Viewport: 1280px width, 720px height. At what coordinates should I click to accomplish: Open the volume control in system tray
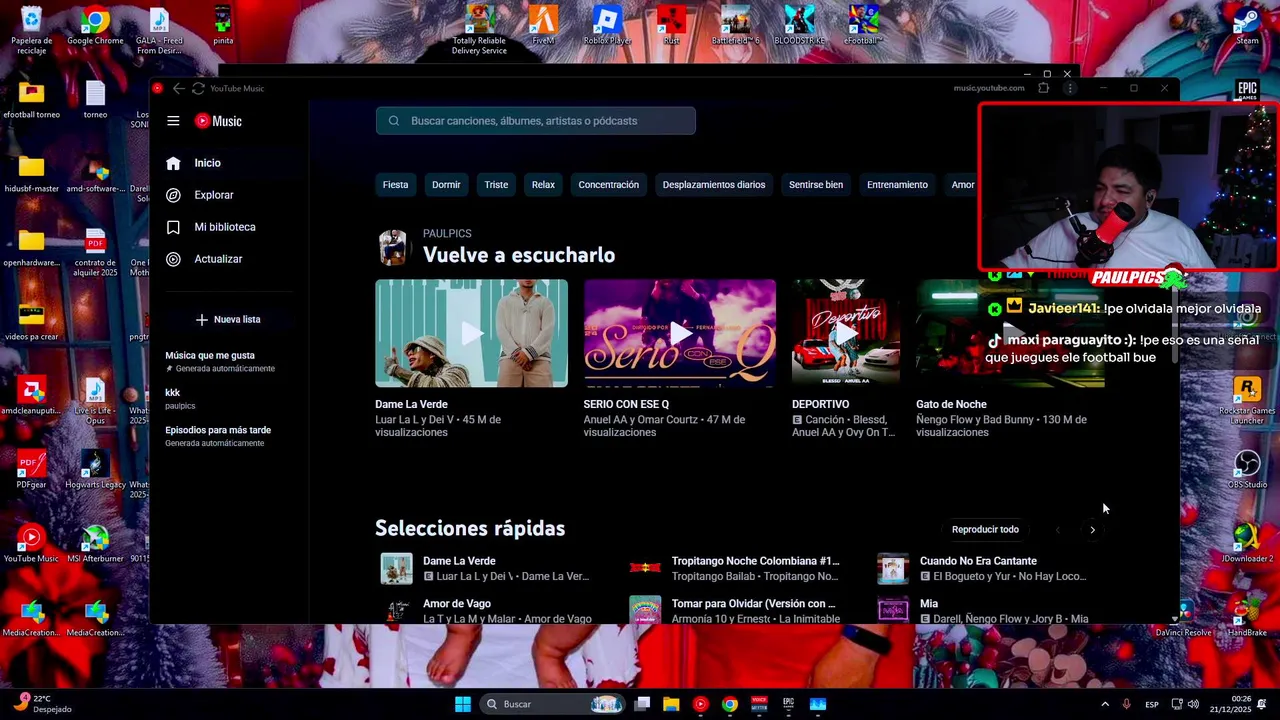(x=1193, y=704)
